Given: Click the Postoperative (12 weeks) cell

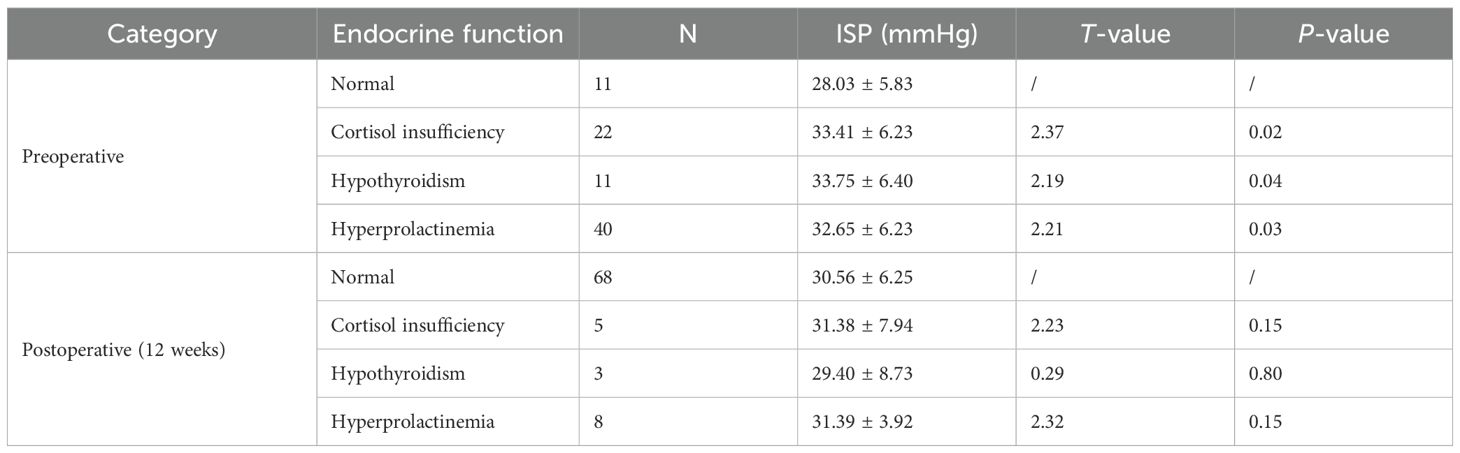Looking at the screenshot, I should point(122,351).
